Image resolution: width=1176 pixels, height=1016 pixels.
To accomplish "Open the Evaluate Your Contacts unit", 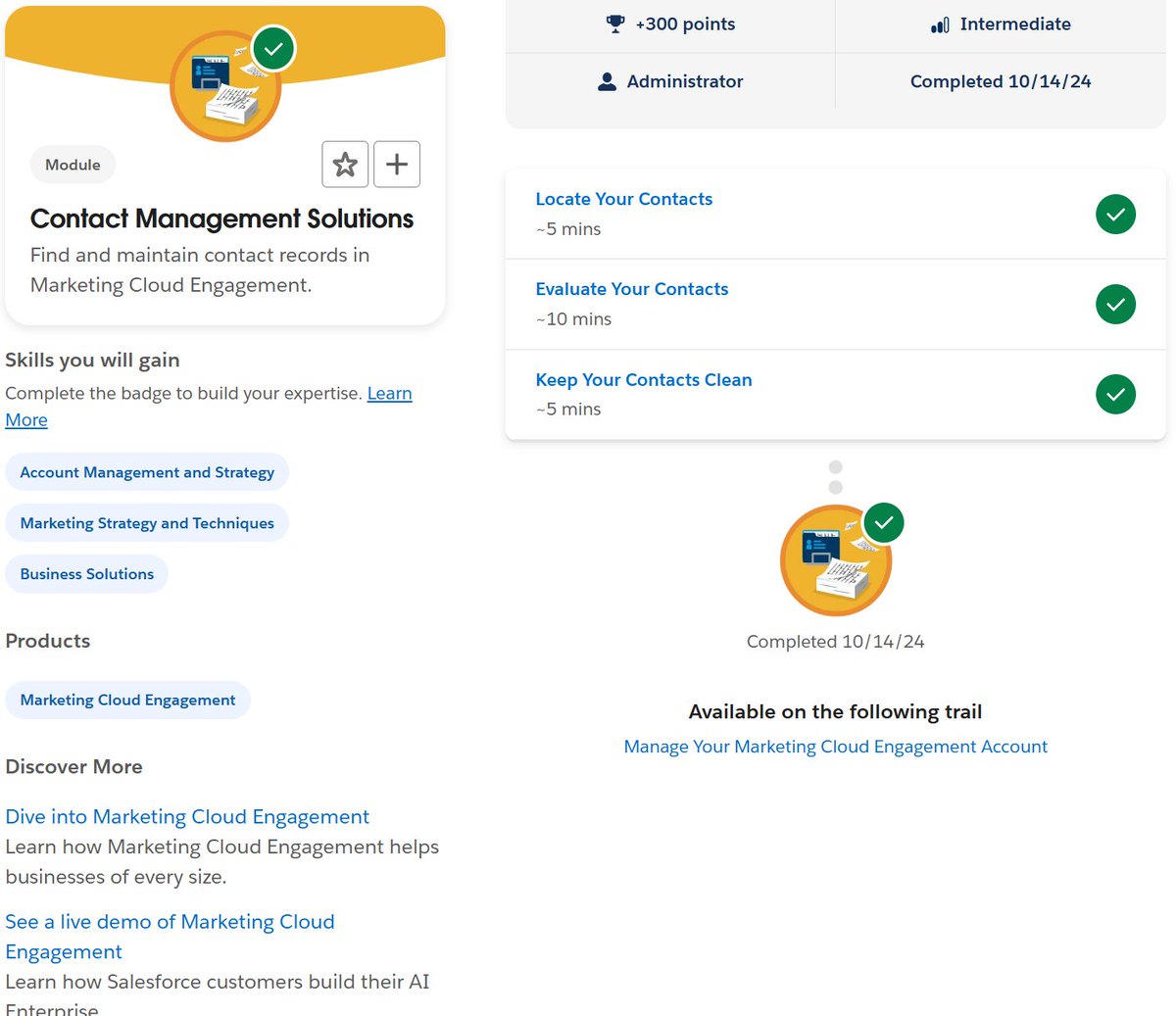I will pos(632,289).
